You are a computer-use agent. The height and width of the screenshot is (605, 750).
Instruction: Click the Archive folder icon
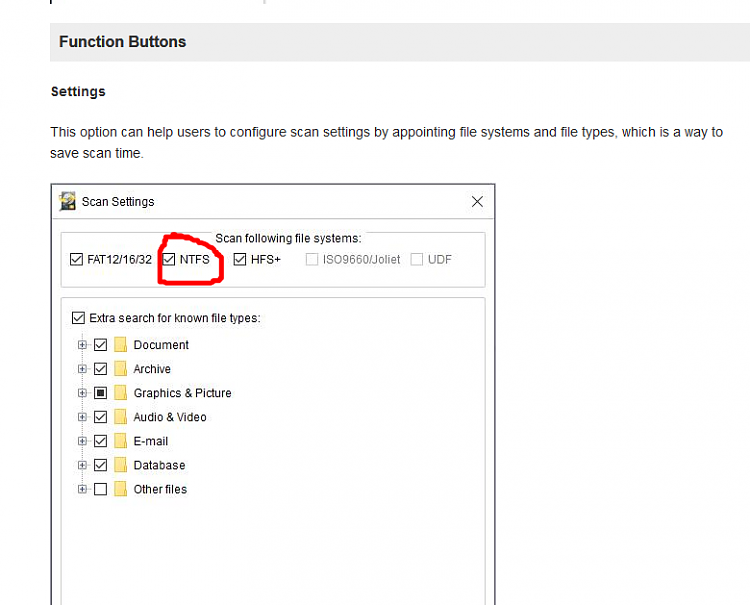[121, 368]
